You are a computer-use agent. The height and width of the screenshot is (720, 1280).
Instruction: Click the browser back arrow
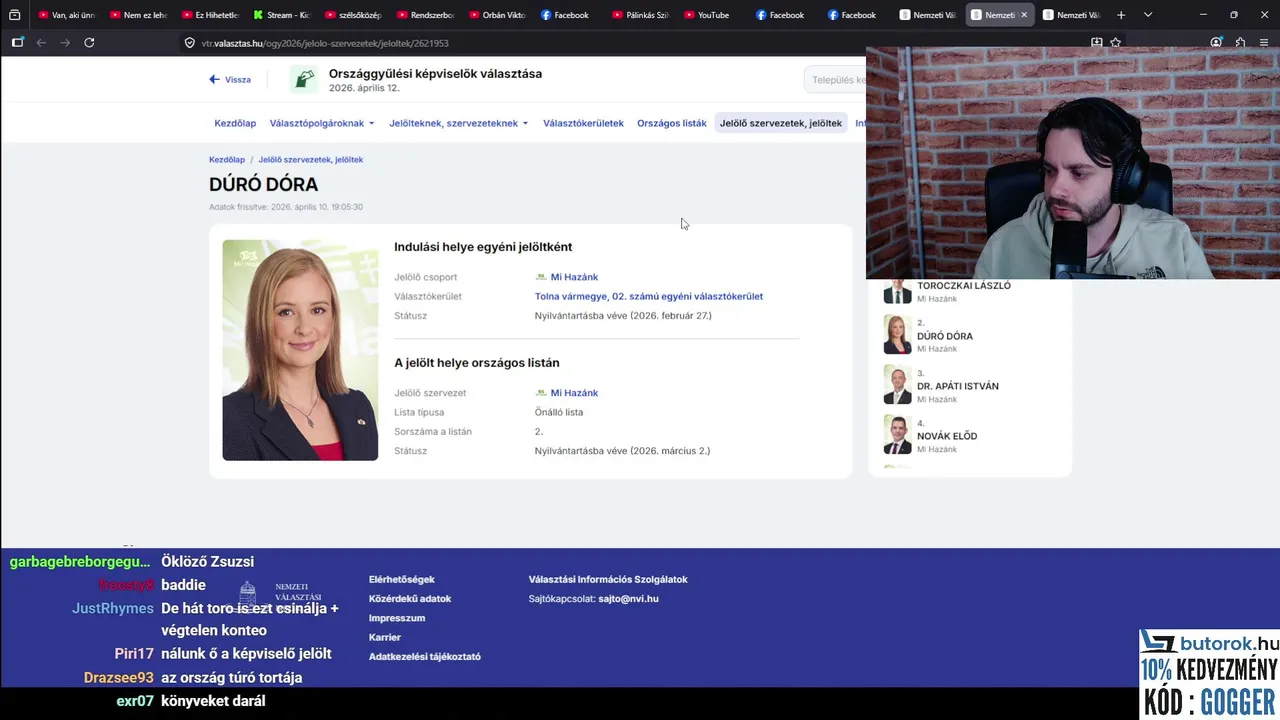(x=41, y=42)
